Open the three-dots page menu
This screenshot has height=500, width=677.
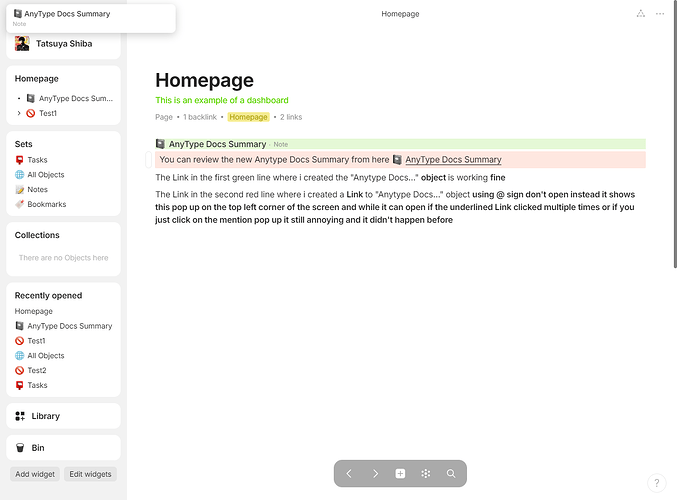point(660,14)
